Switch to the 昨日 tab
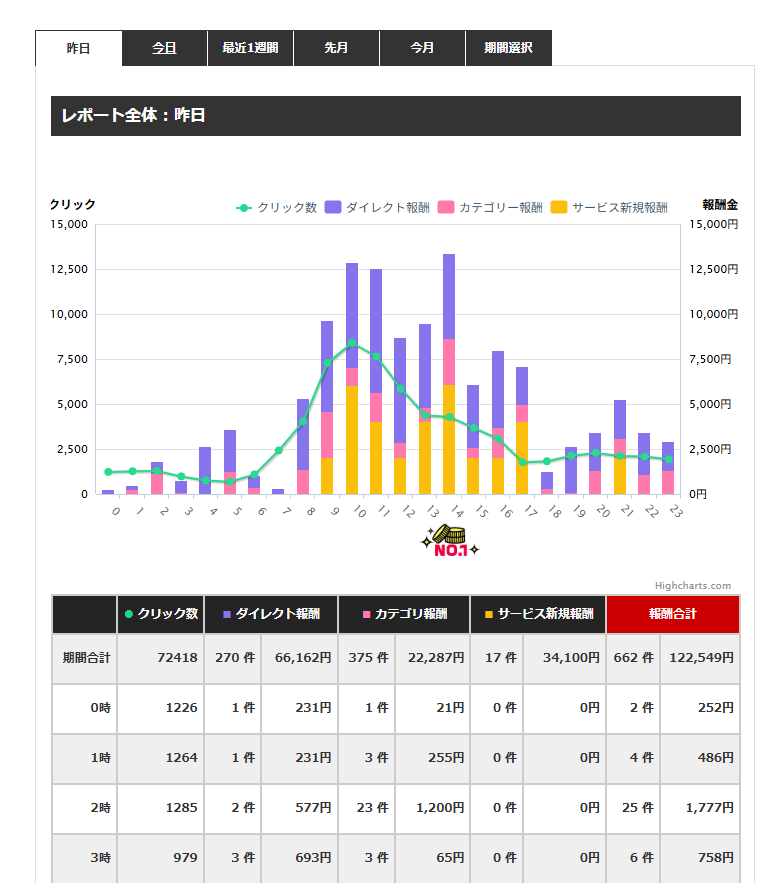768x883 pixels. [78, 48]
